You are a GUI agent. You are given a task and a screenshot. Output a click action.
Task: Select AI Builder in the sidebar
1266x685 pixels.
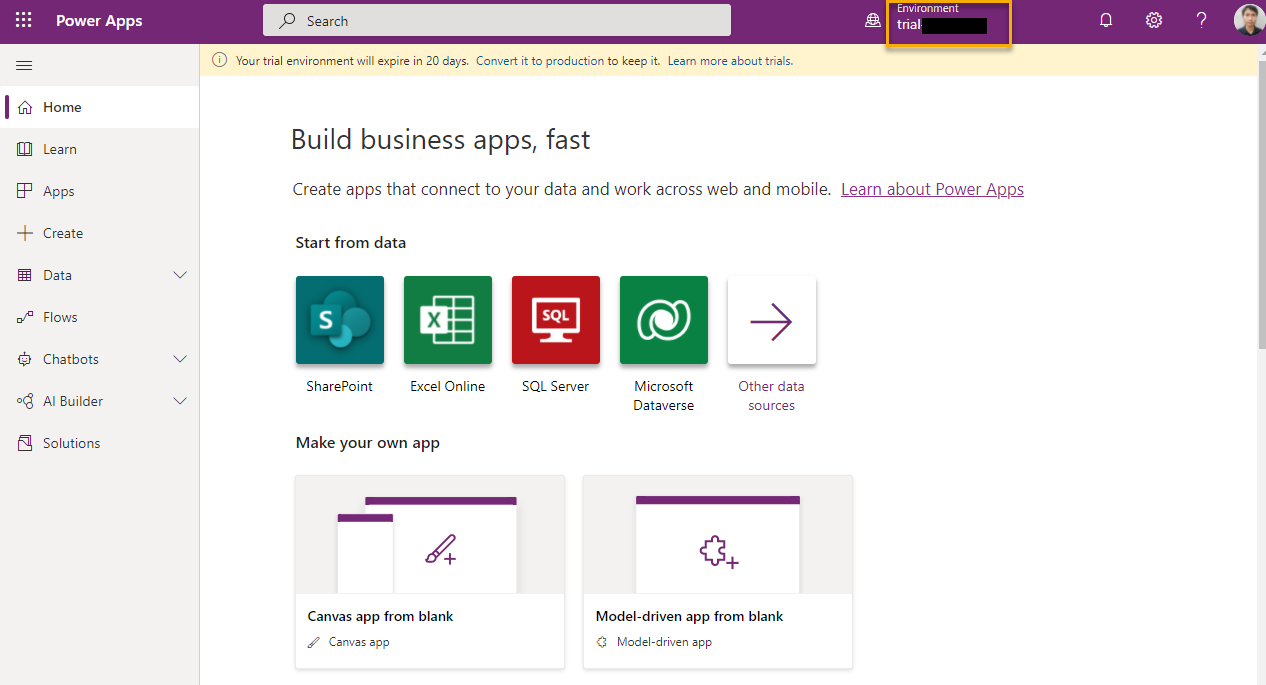[x=100, y=401]
